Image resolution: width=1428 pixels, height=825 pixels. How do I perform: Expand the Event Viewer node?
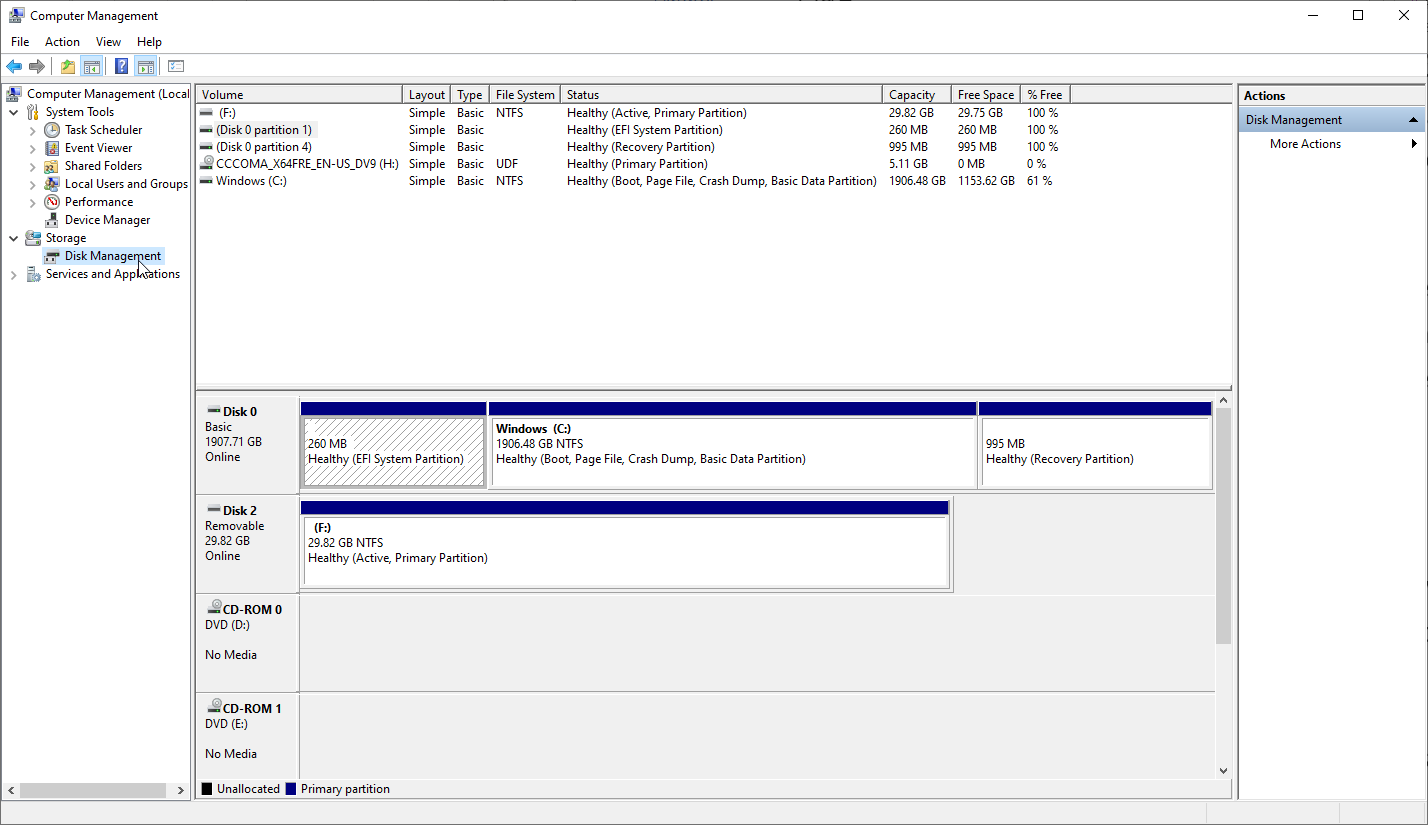(33, 148)
